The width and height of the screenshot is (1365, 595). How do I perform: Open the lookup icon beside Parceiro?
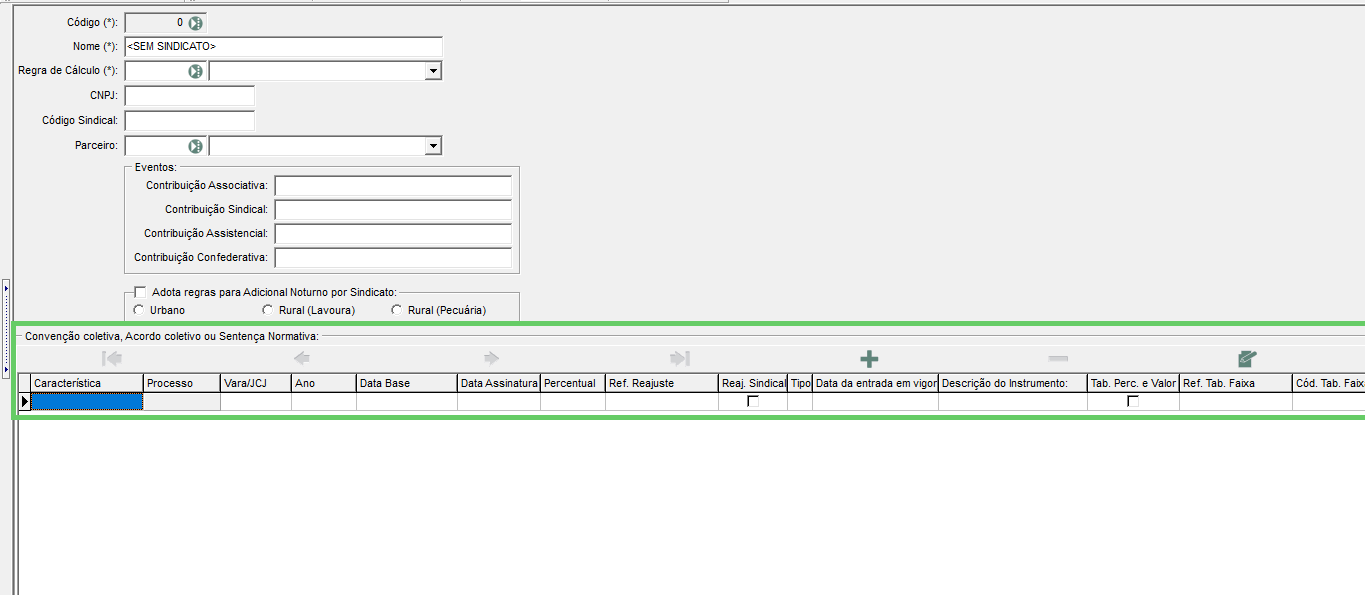pos(196,146)
